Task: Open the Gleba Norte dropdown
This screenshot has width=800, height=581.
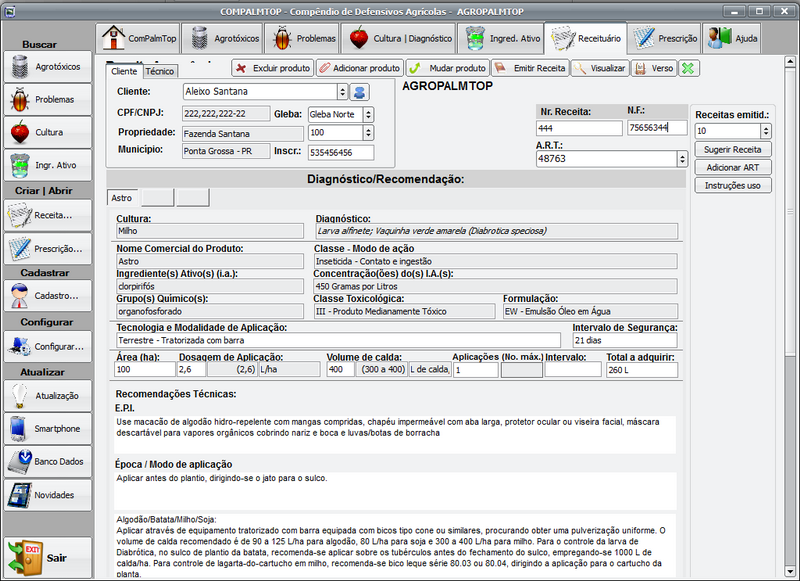Action: (368, 115)
